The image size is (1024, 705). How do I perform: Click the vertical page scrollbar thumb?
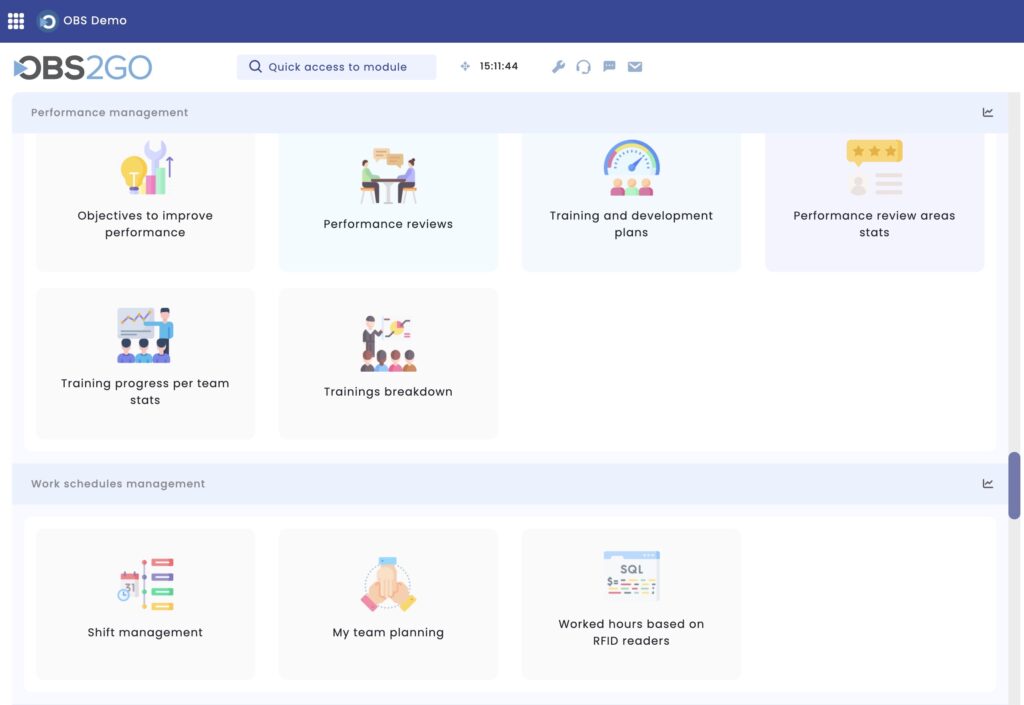click(1014, 485)
